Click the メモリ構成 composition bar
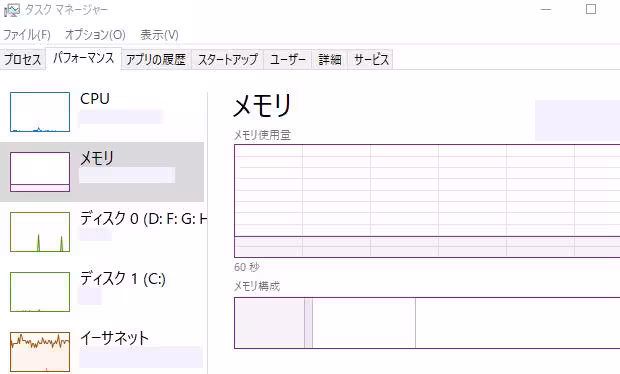 click(x=427, y=323)
